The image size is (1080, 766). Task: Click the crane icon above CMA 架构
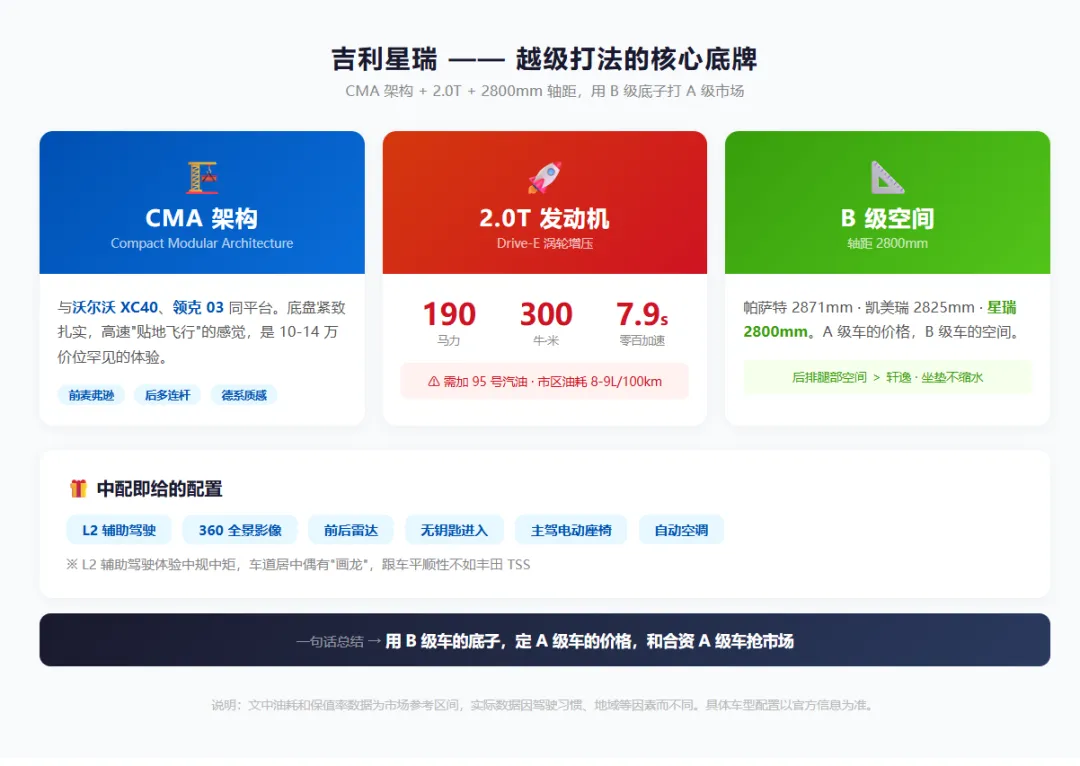point(202,178)
